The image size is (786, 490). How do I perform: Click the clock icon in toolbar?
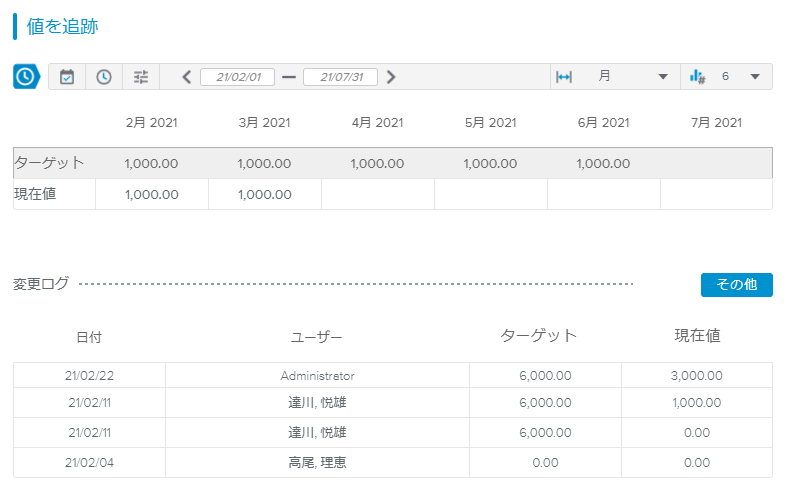[104, 77]
